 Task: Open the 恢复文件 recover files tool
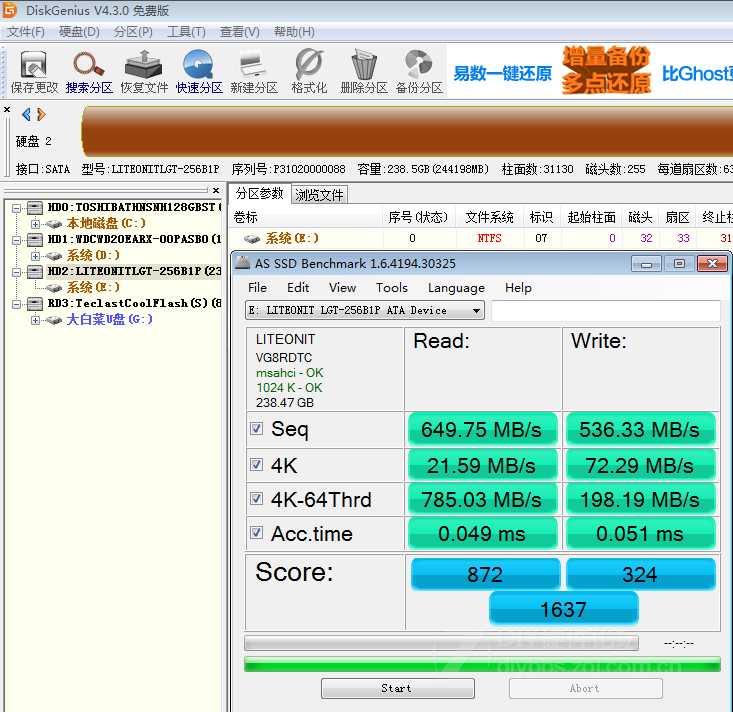(144, 70)
